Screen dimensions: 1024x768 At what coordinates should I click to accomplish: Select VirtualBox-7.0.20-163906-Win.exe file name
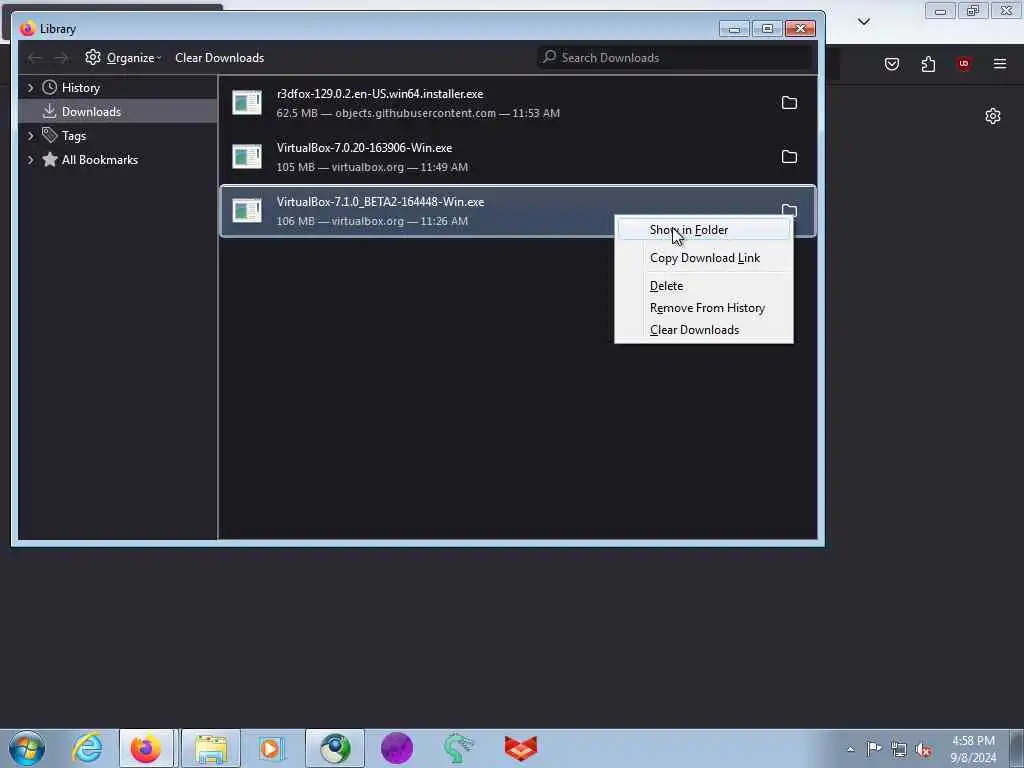point(364,148)
